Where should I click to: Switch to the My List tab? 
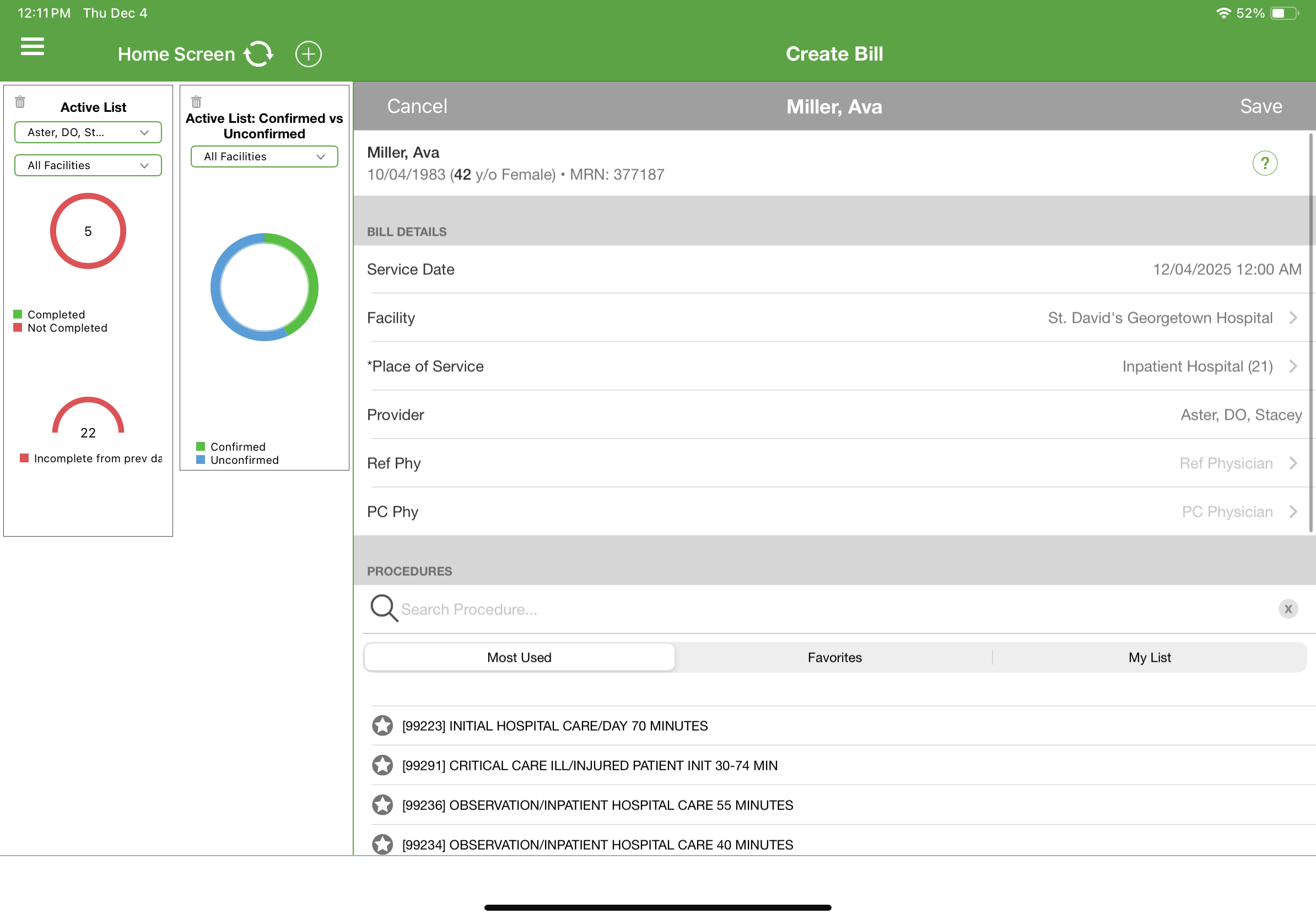(1149, 657)
